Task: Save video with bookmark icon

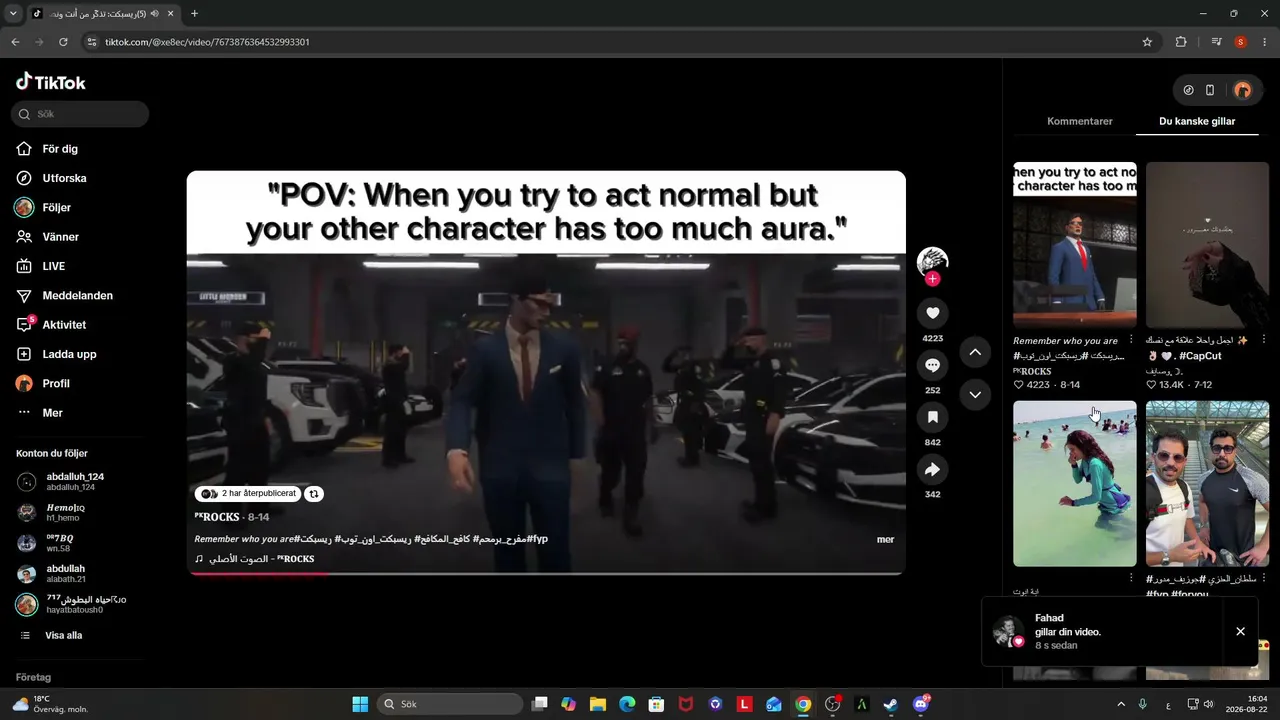Action: [x=933, y=417]
